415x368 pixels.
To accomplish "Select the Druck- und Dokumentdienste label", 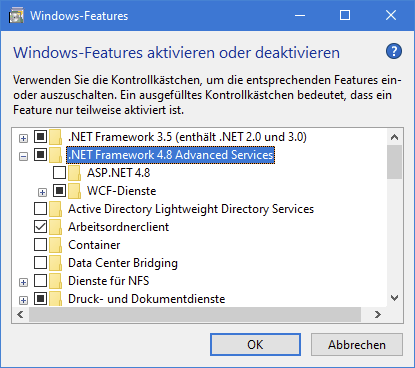I will click(147, 299).
